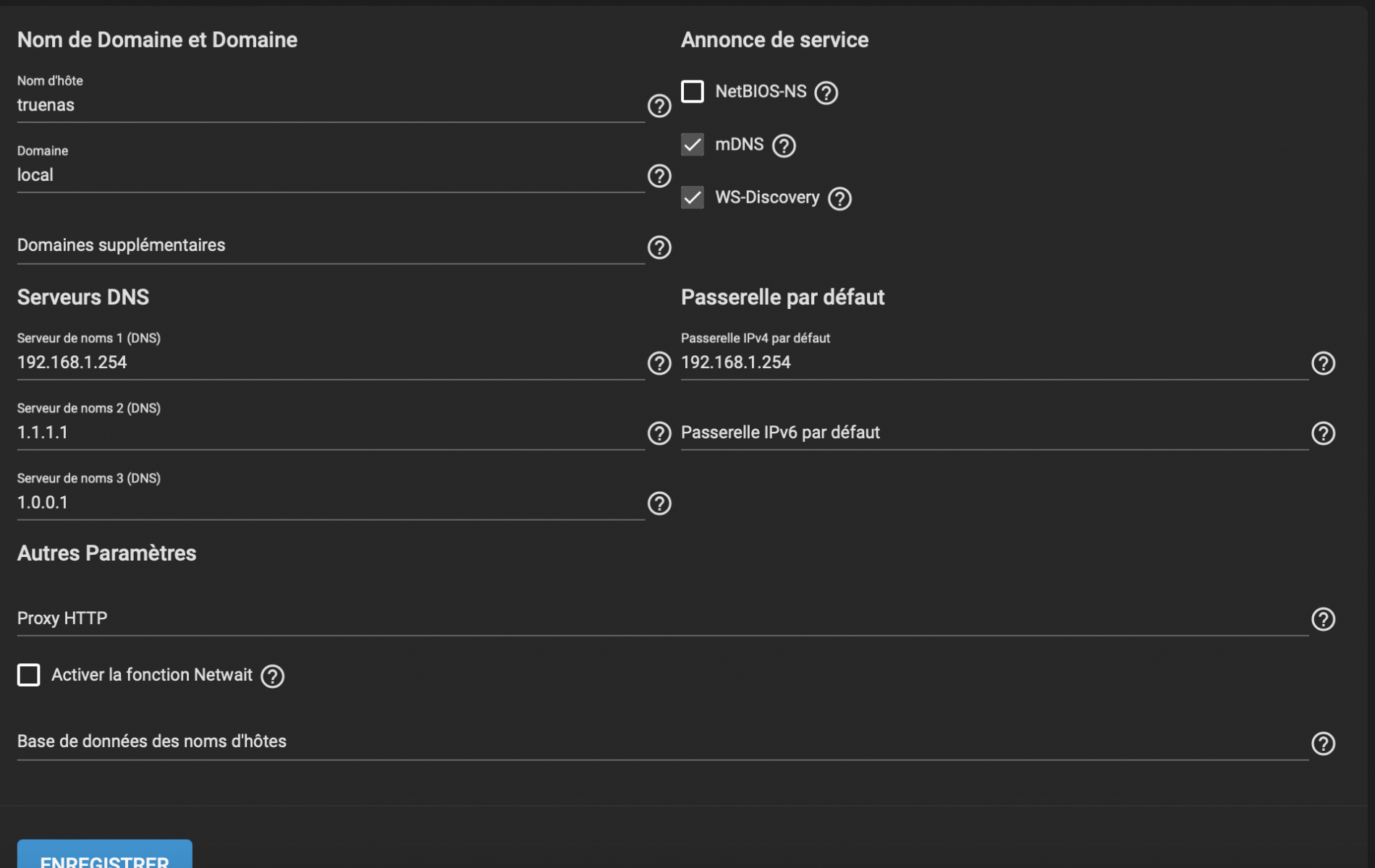Viewport: 1375px width, 868px height.
Task: Open Netwait function help icon
Action: 272,676
